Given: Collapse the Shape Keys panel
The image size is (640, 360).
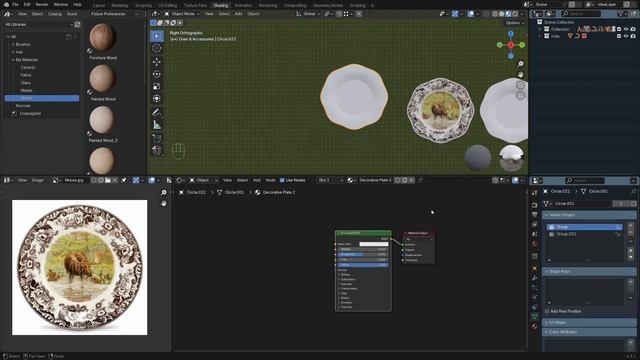Looking at the screenshot, I should (589, 271).
